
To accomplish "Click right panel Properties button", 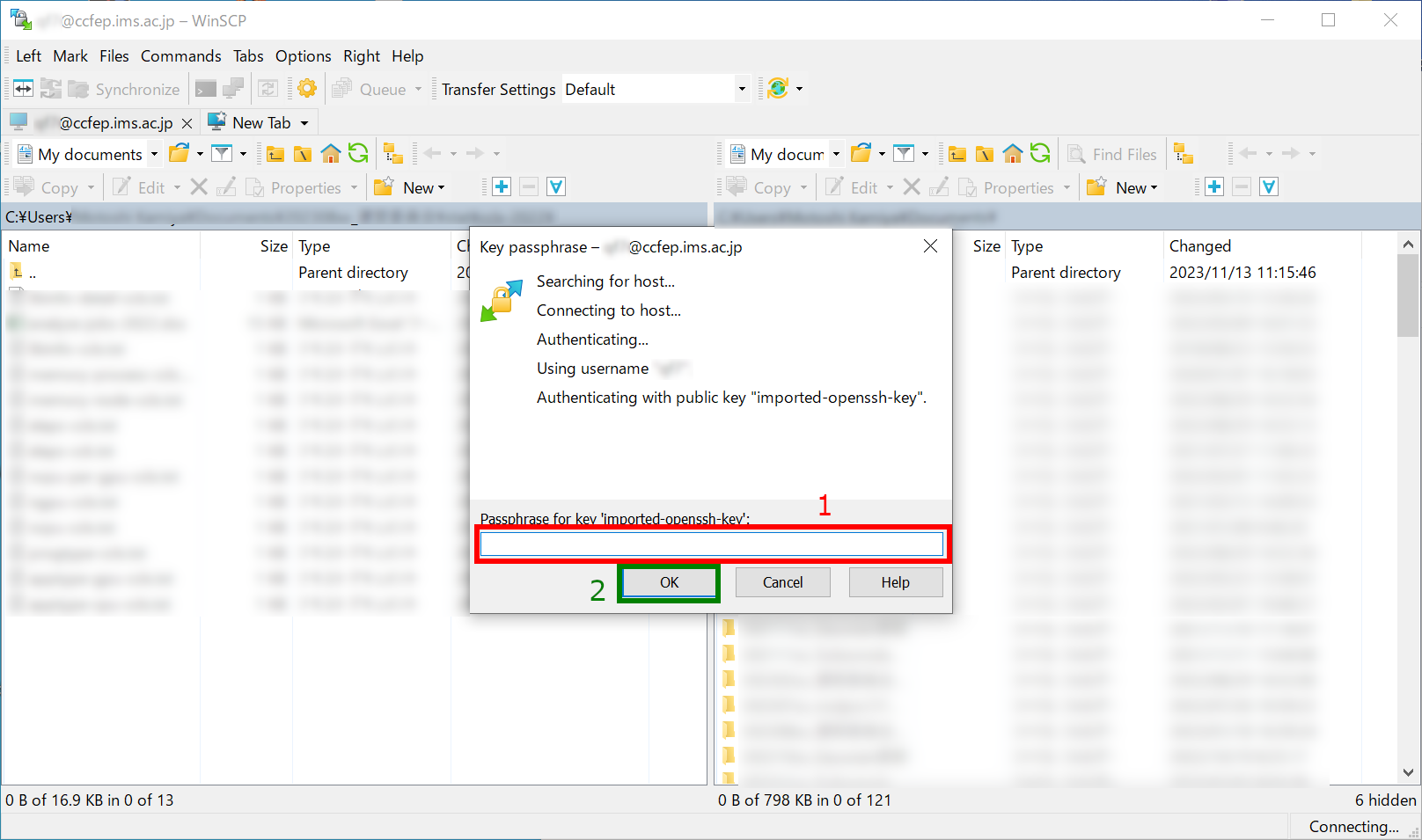I will click(x=1014, y=187).
